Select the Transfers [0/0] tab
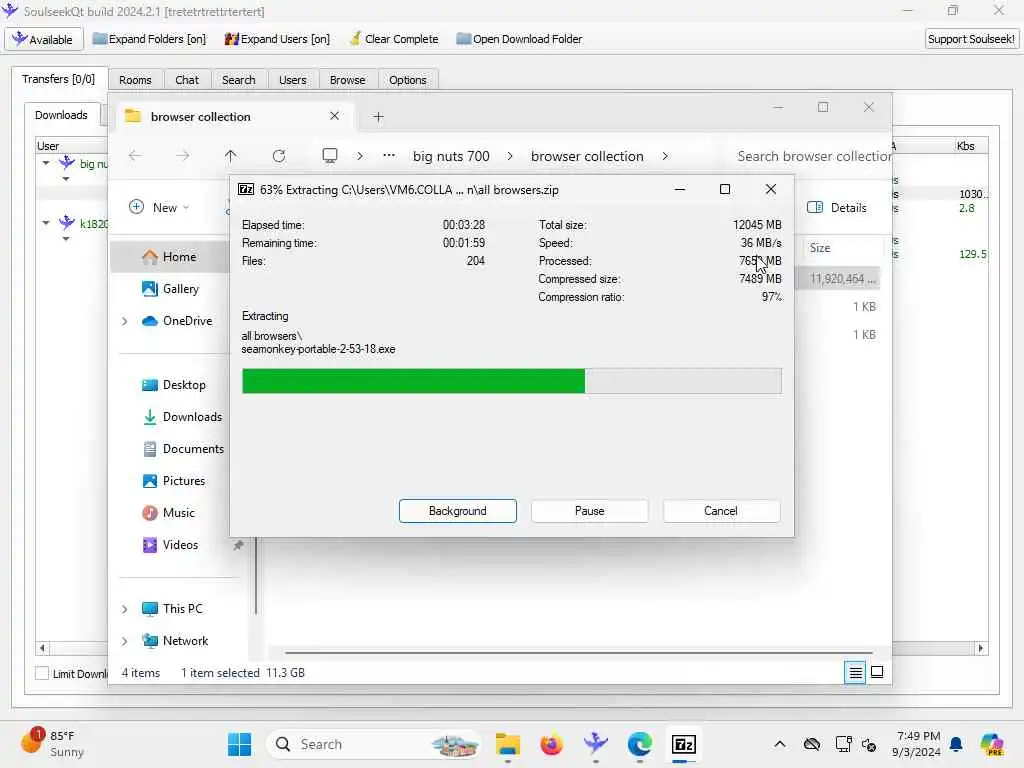The image size is (1024, 768). point(58,79)
